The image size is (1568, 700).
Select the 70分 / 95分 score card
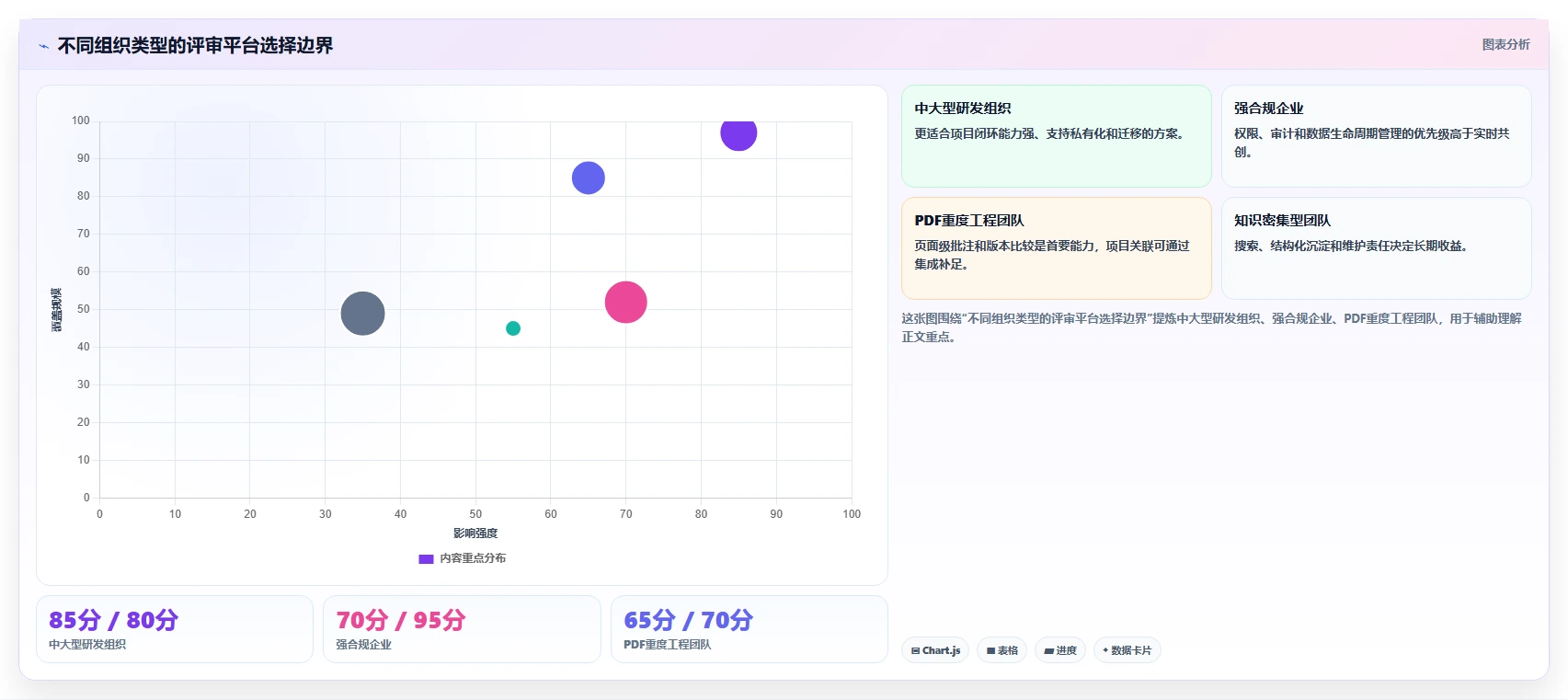(x=462, y=629)
